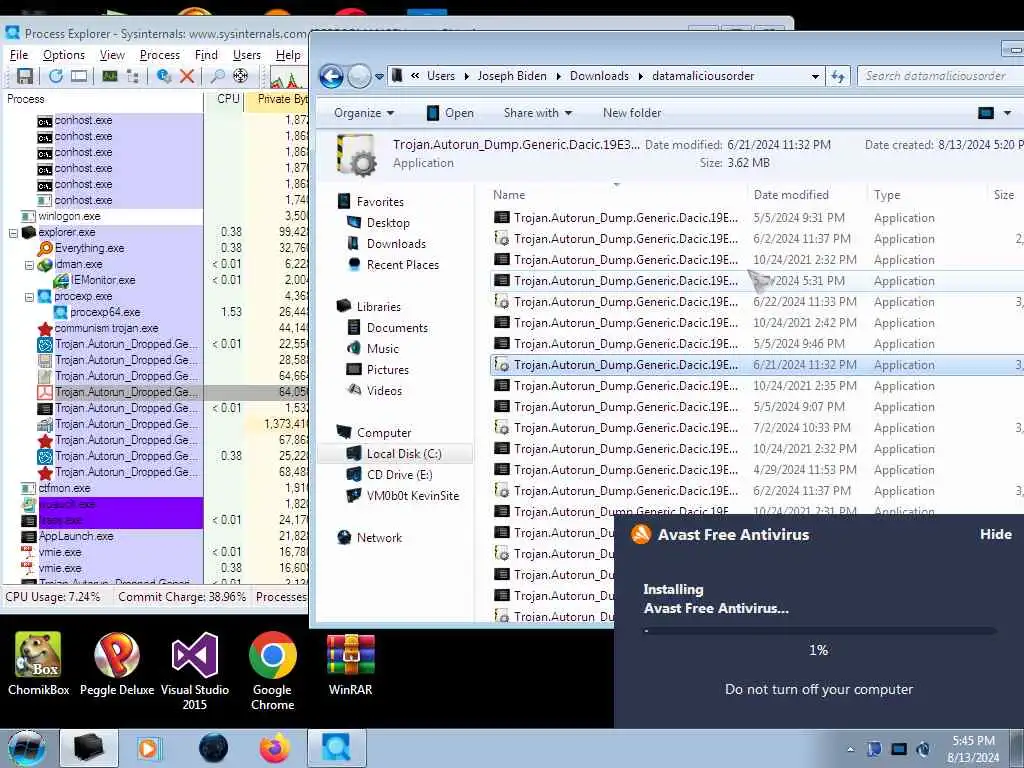Screen dimensions: 1024x768
Task: Select the crosshair Find Window's Process icon
Action: tap(240, 76)
